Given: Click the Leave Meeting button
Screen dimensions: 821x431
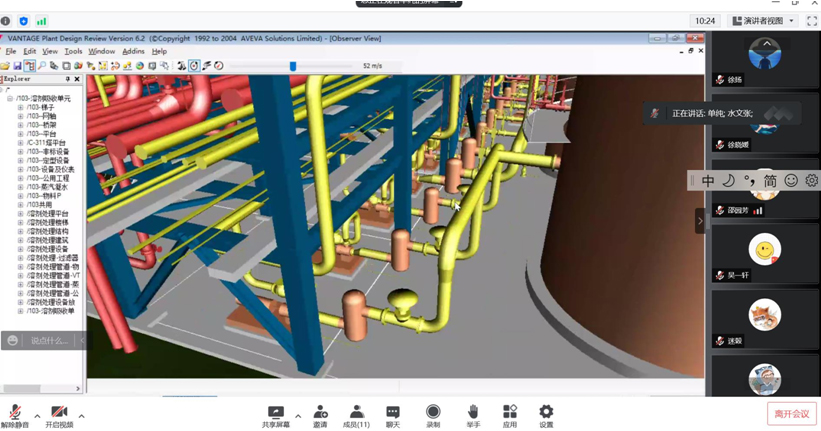Looking at the screenshot, I should click(791, 414).
